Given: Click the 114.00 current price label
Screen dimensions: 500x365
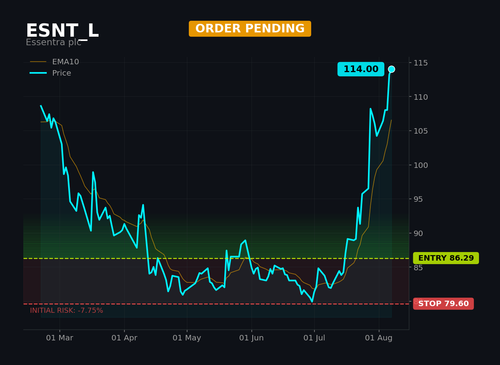Looking at the screenshot, I should pyautogui.click(x=361, y=69).
